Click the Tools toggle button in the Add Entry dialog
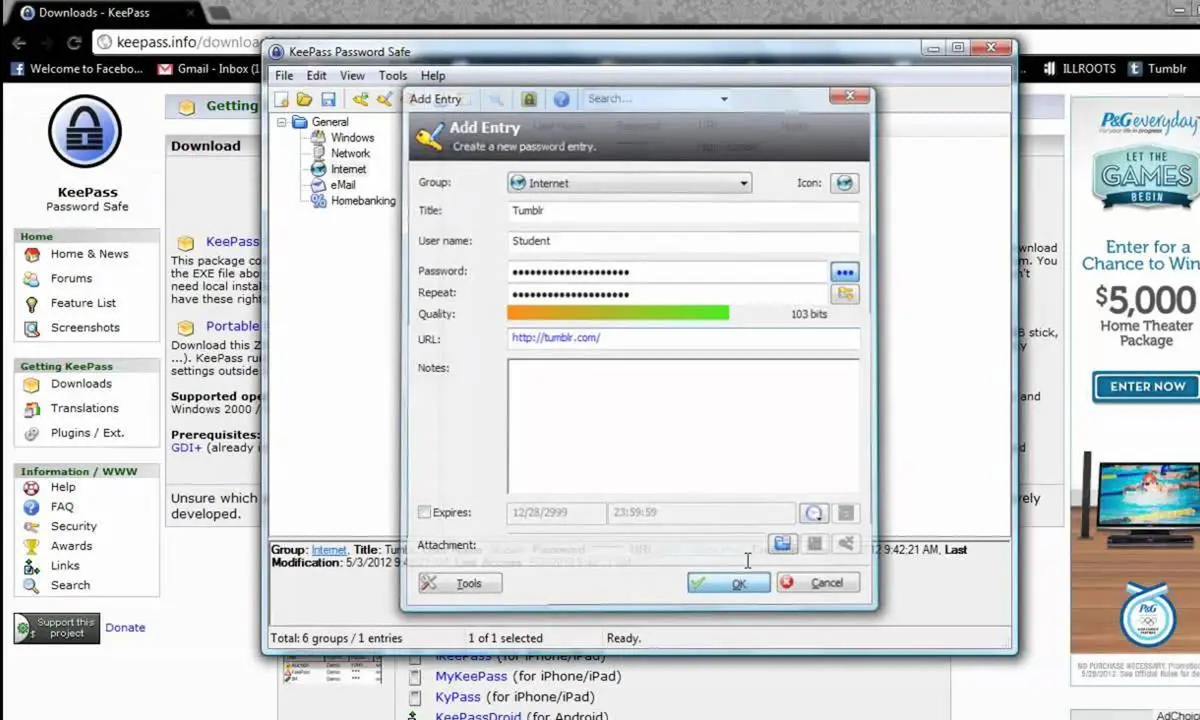This screenshot has height=720, width=1200. 459,583
